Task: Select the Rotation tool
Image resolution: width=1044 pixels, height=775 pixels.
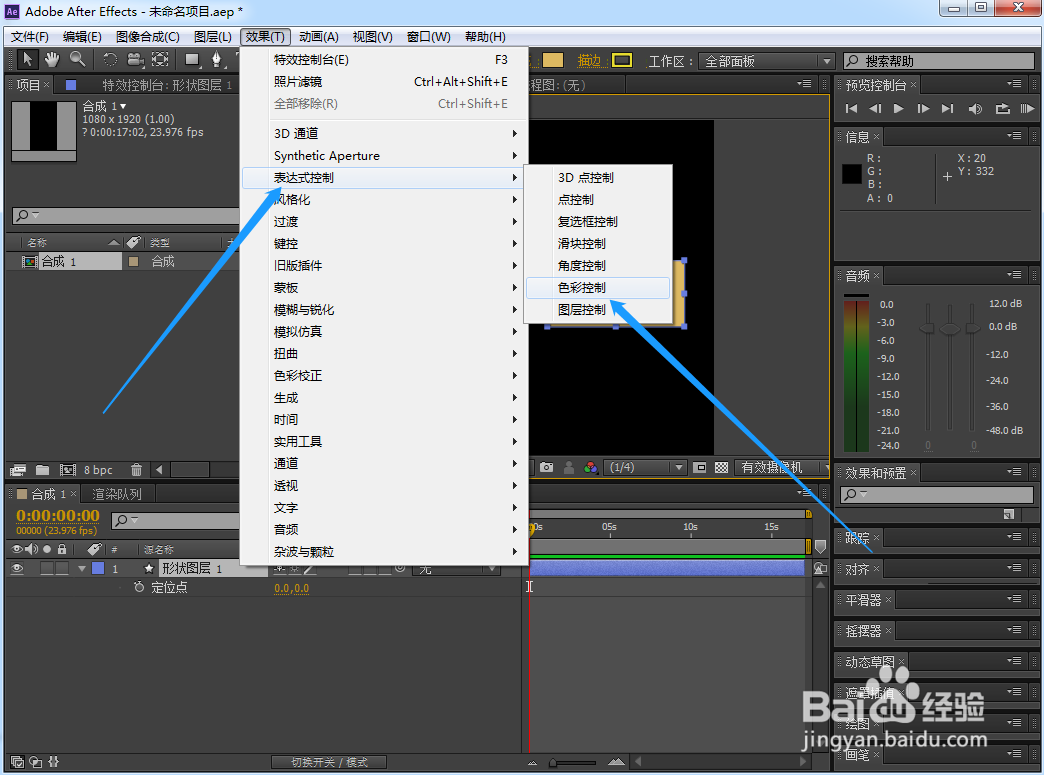Action: pos(110,60)
